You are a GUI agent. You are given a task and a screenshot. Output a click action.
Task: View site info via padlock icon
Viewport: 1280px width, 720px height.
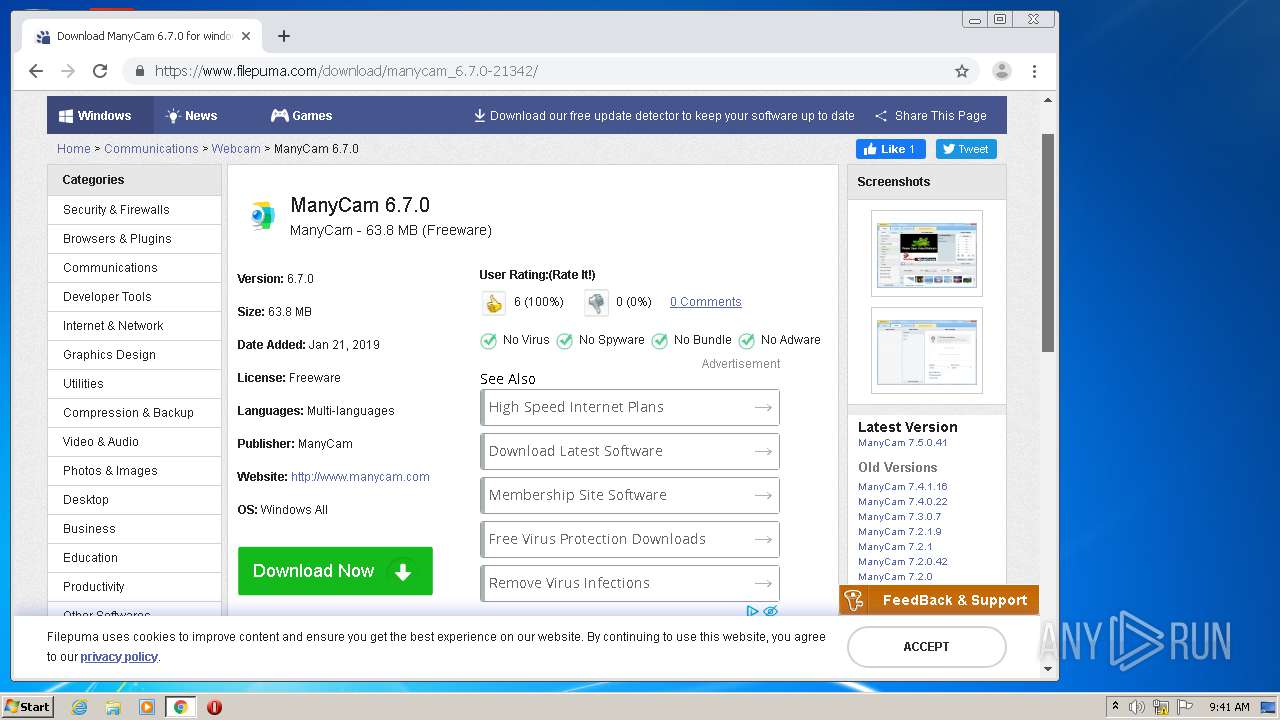(x=140, y=71)
